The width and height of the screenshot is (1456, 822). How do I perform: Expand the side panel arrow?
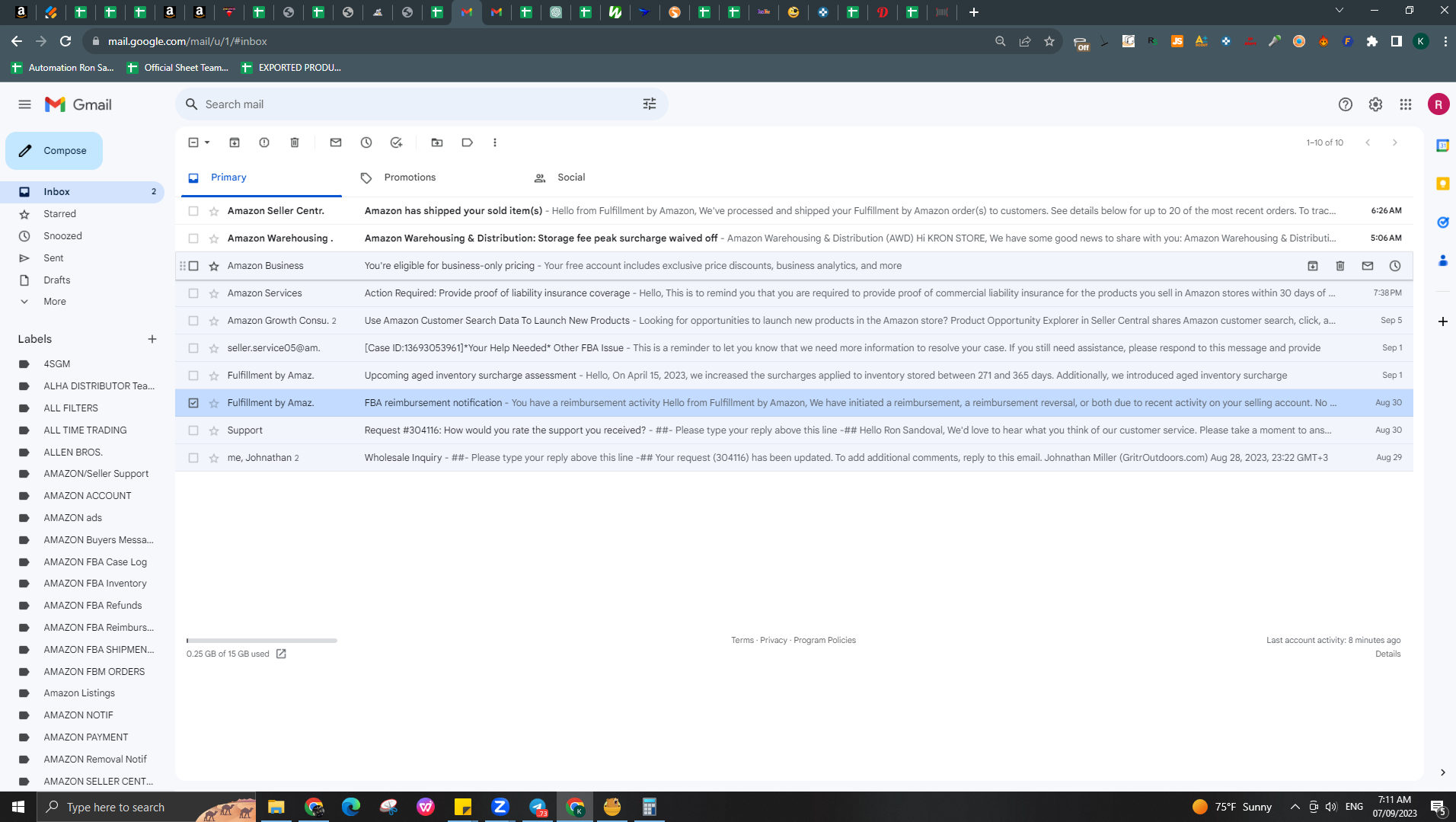point(1442,772)
